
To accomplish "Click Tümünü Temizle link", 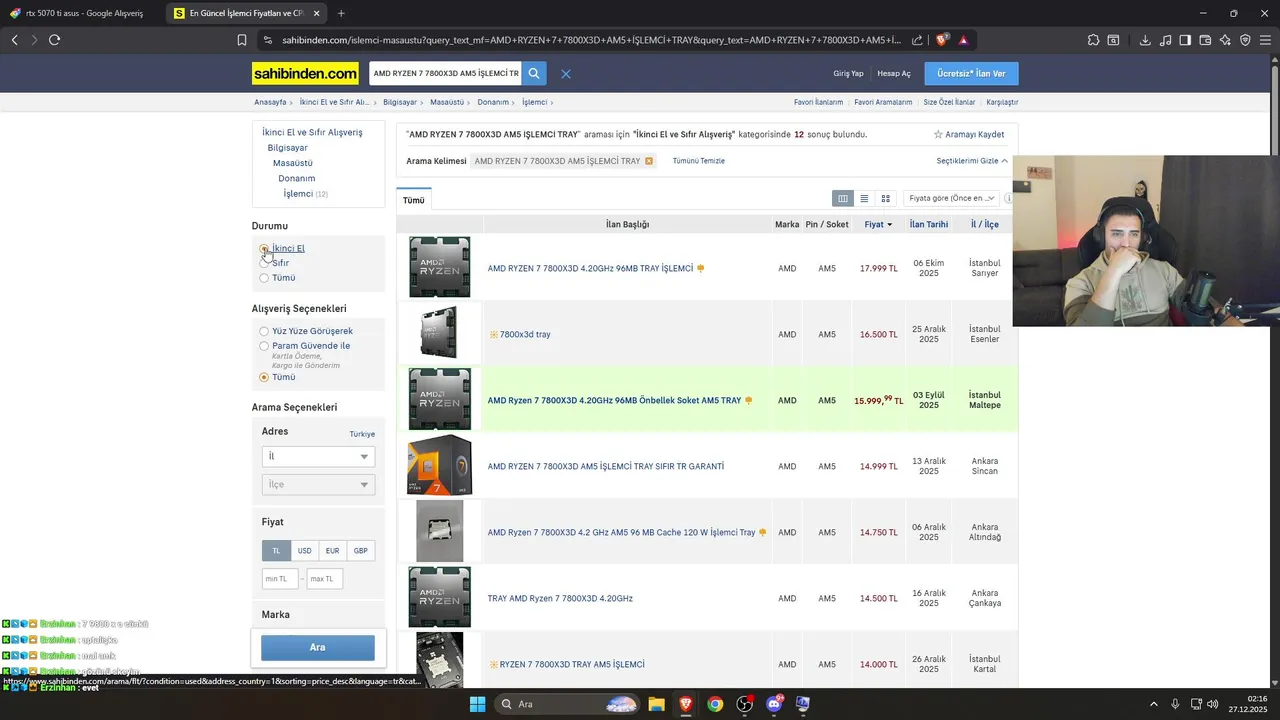I will click(x=699, y=161).
